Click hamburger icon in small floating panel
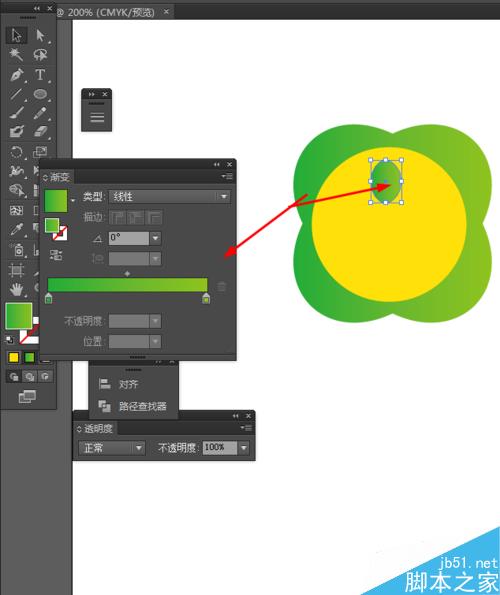 (97, 117)
